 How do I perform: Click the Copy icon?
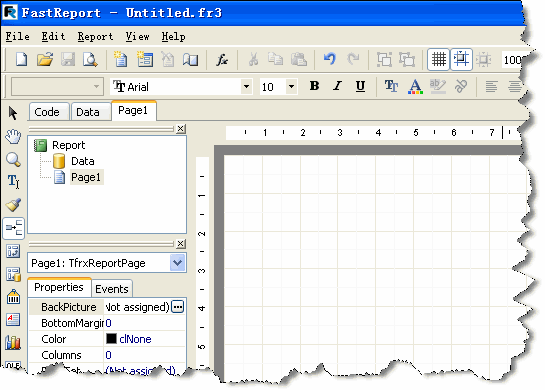275,59
